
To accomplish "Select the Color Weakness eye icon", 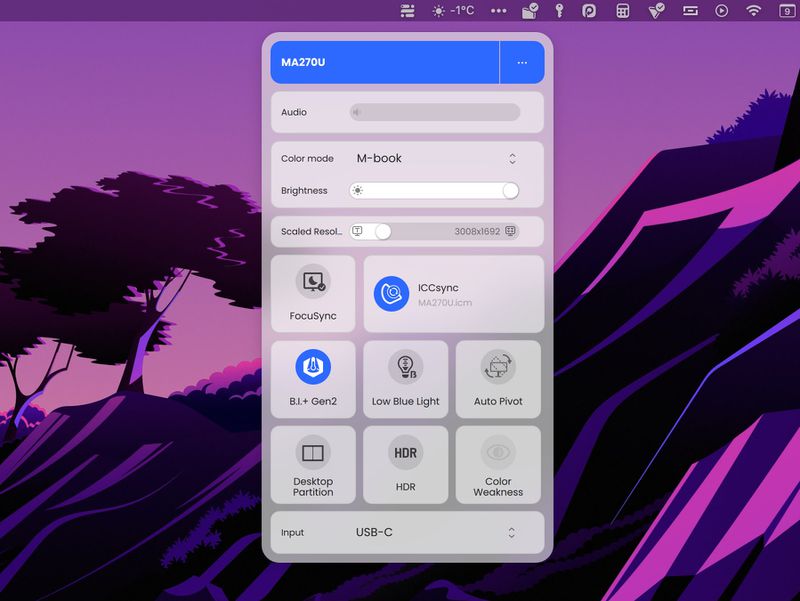I will [x=497, y=453].
